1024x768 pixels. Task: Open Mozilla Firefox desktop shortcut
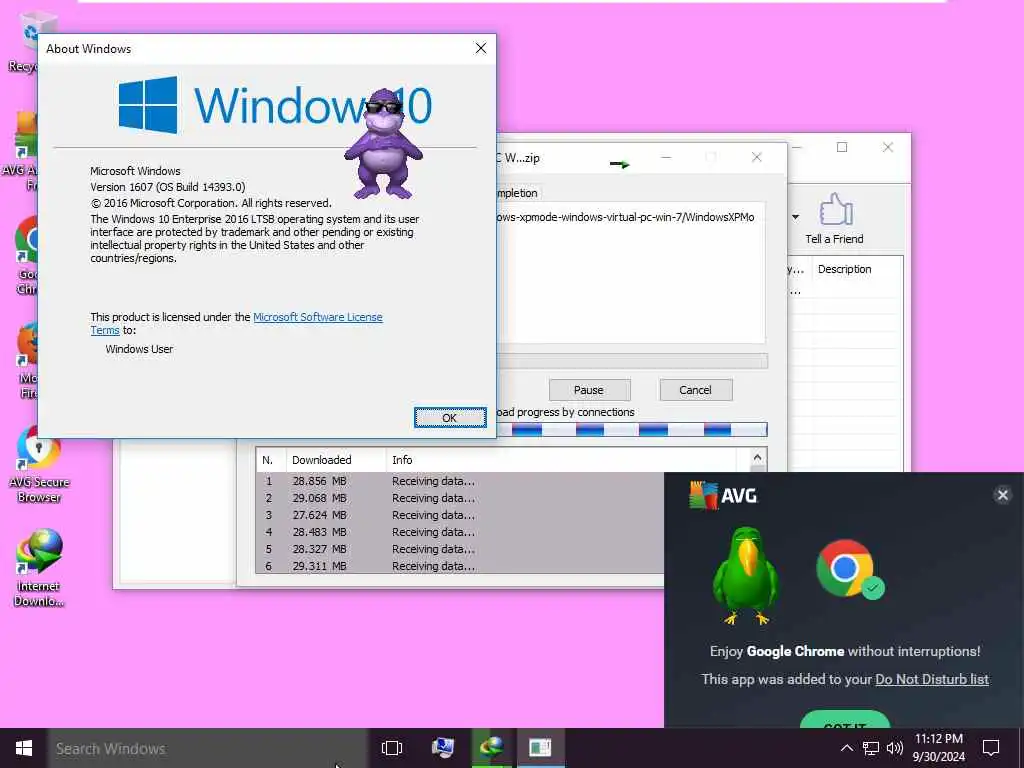[x=27, y=360]
